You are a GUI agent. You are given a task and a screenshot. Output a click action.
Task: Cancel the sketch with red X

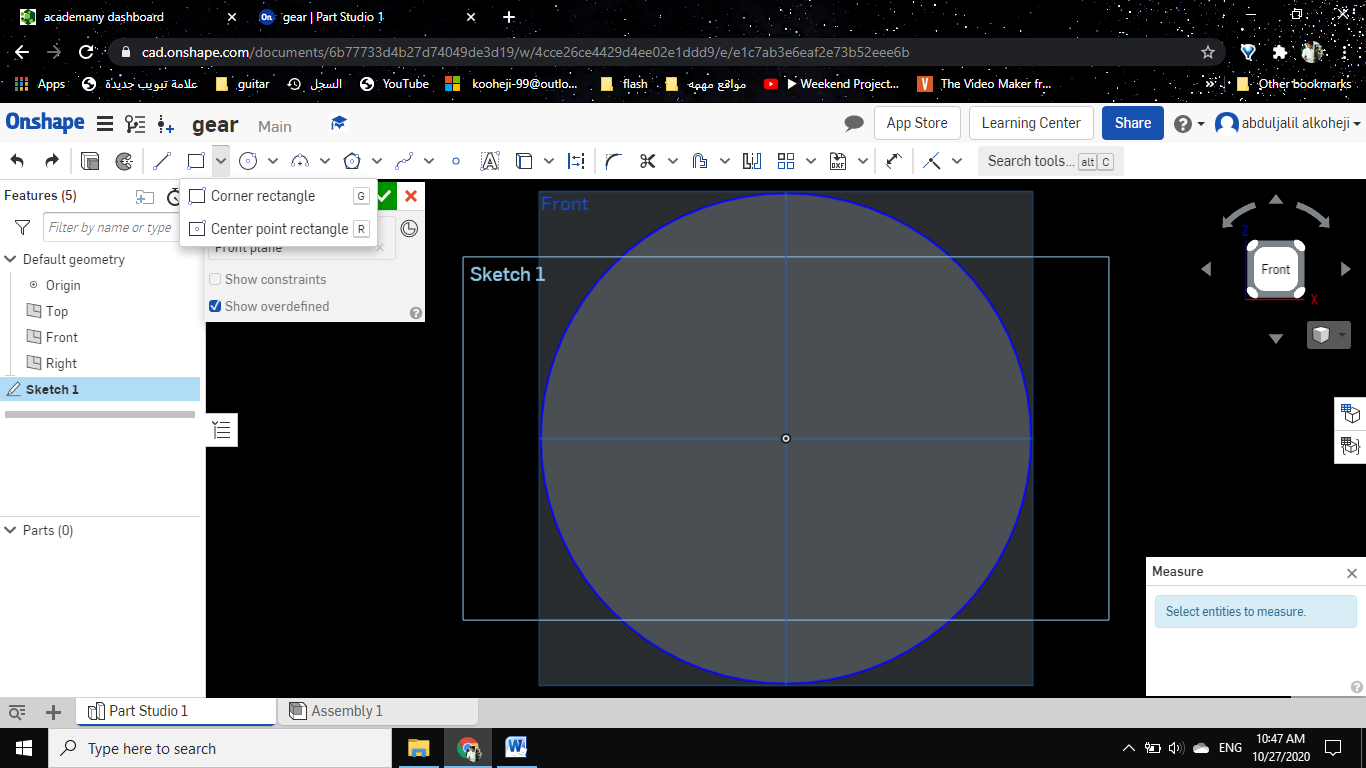tap(411, 196)
